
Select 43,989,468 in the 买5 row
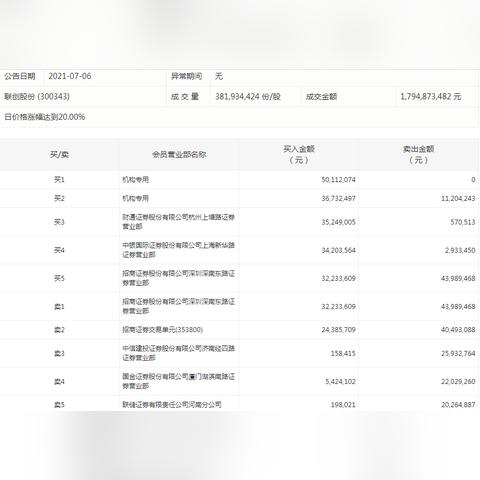tap(458, 278)
